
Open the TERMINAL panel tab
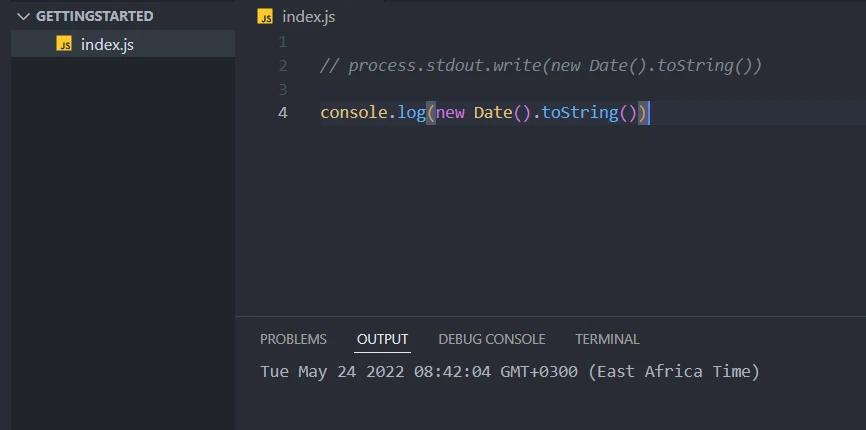(x=607, y=339)
